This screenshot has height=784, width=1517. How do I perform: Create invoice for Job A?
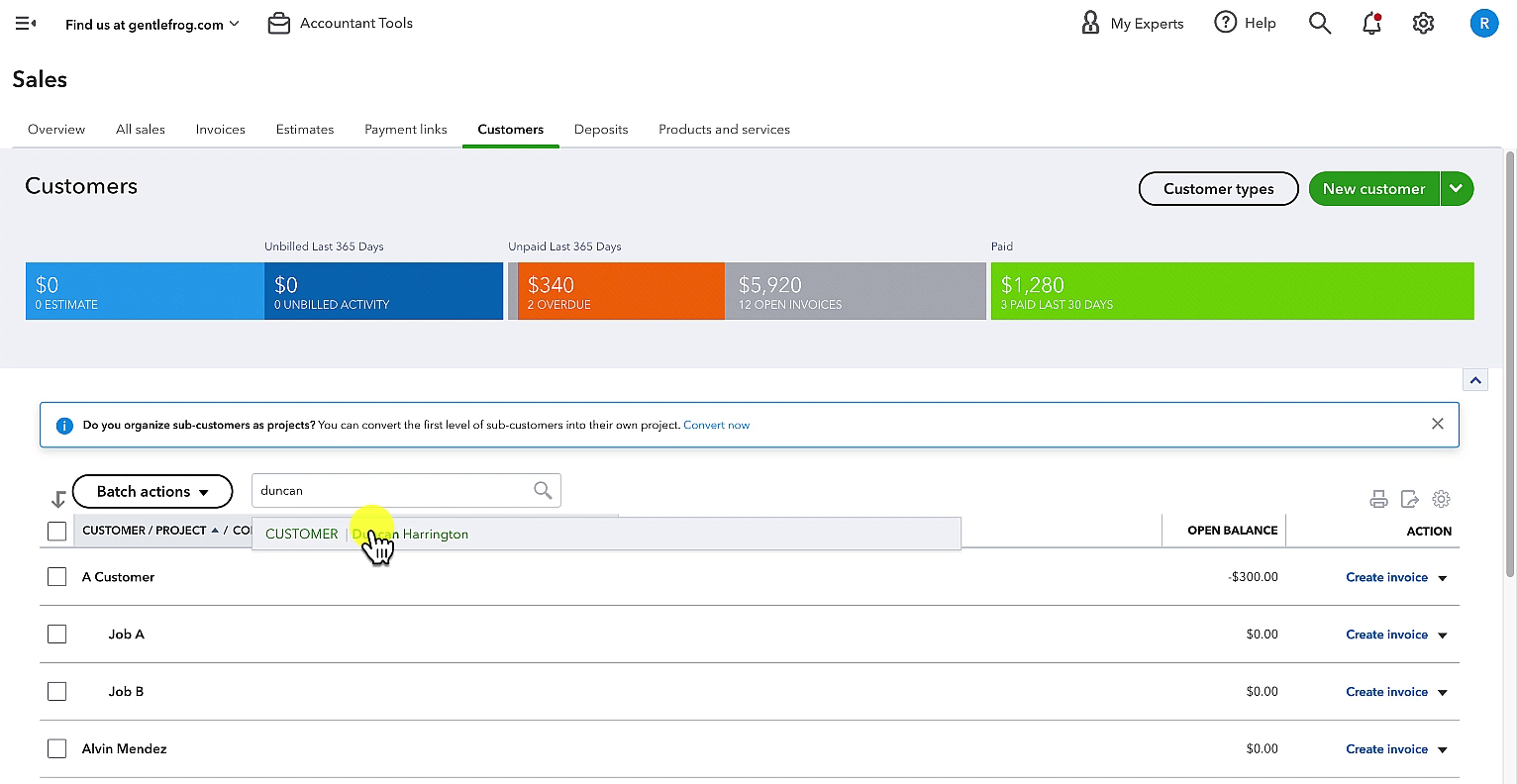coord(1386,635)
